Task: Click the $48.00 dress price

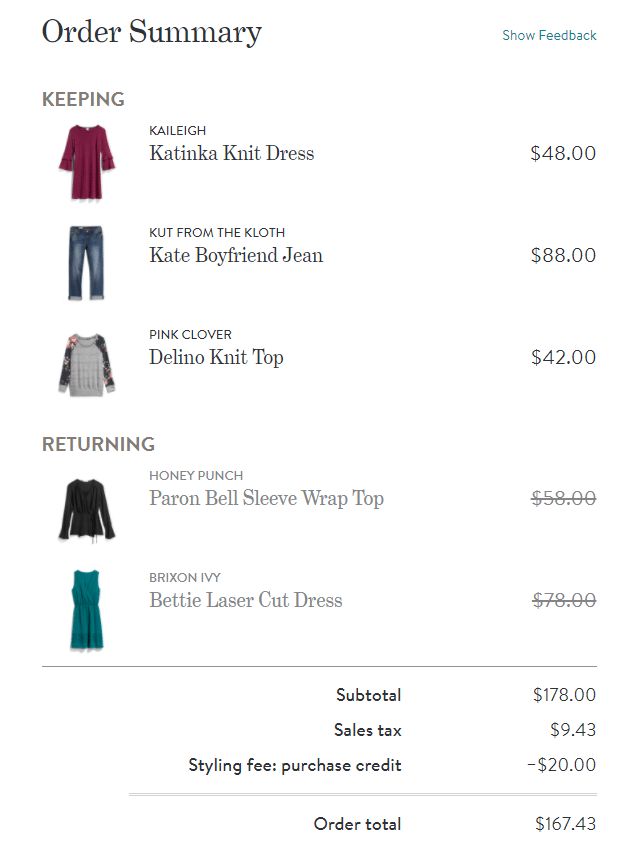Action: coord(563,153)
